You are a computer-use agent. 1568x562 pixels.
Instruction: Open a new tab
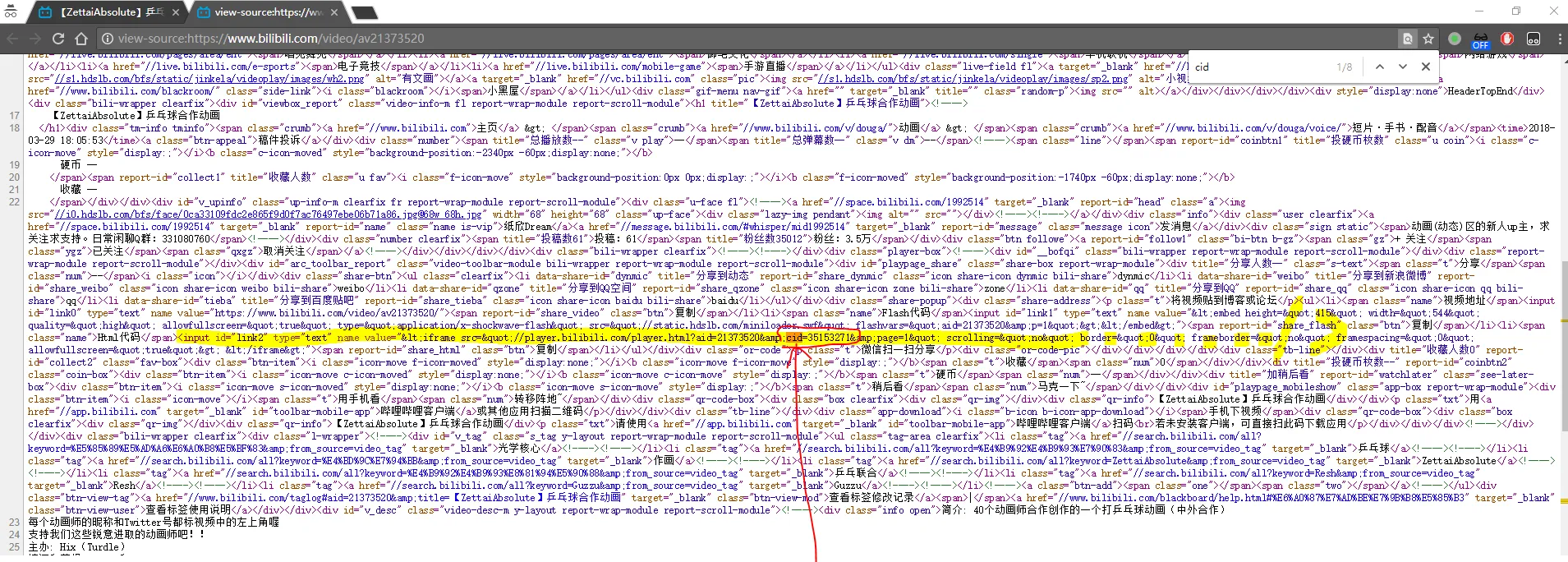(364, 12)
